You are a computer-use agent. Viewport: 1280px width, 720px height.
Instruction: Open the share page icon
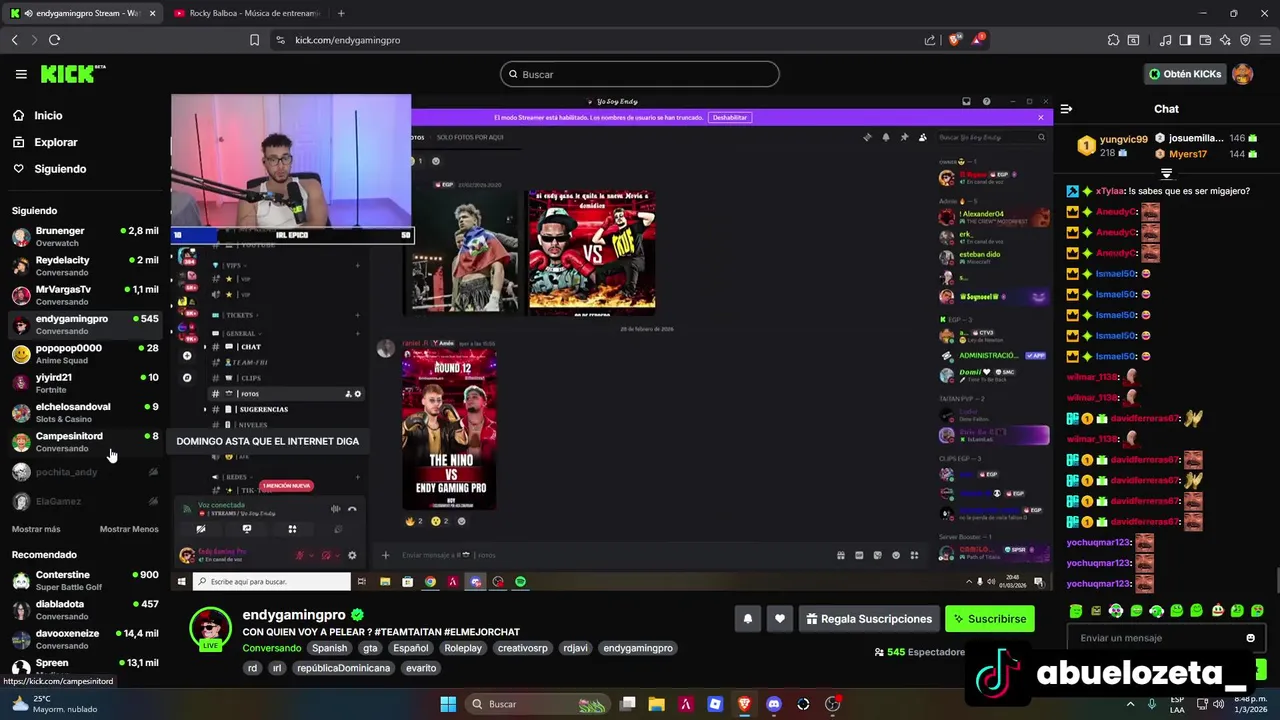(x=930, y=40)
